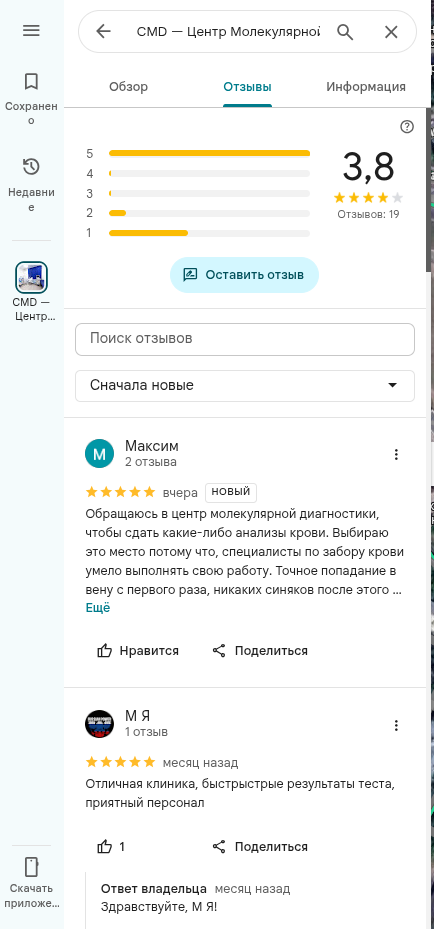Open the Сначала новые sort dropdown
This screenshot has width=434, height=929.
(245, 386)
